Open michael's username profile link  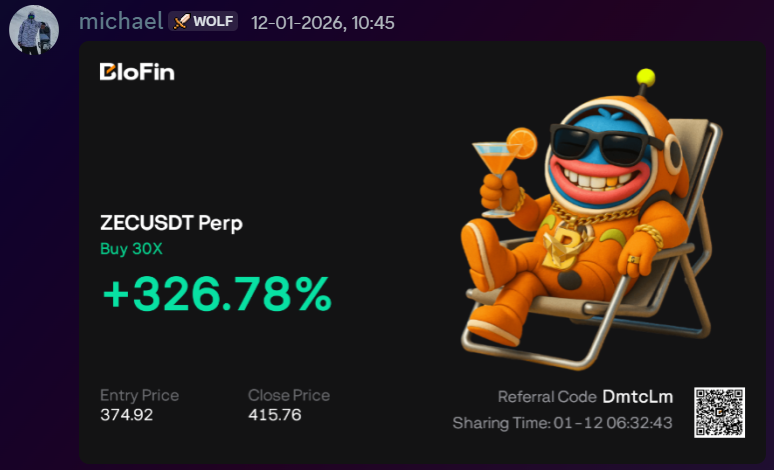click(120, 21)
